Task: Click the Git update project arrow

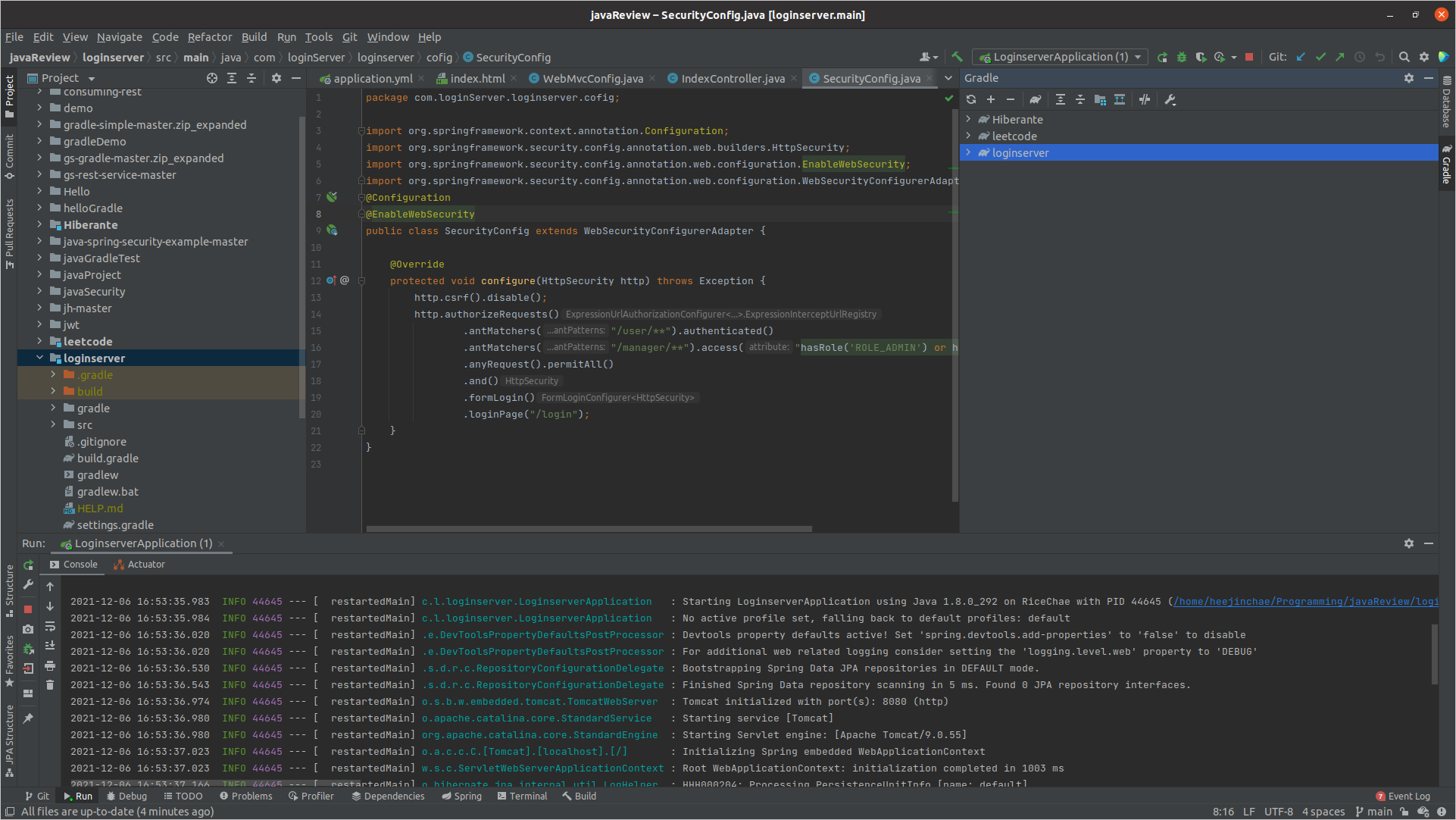Action: [1301, 57]
